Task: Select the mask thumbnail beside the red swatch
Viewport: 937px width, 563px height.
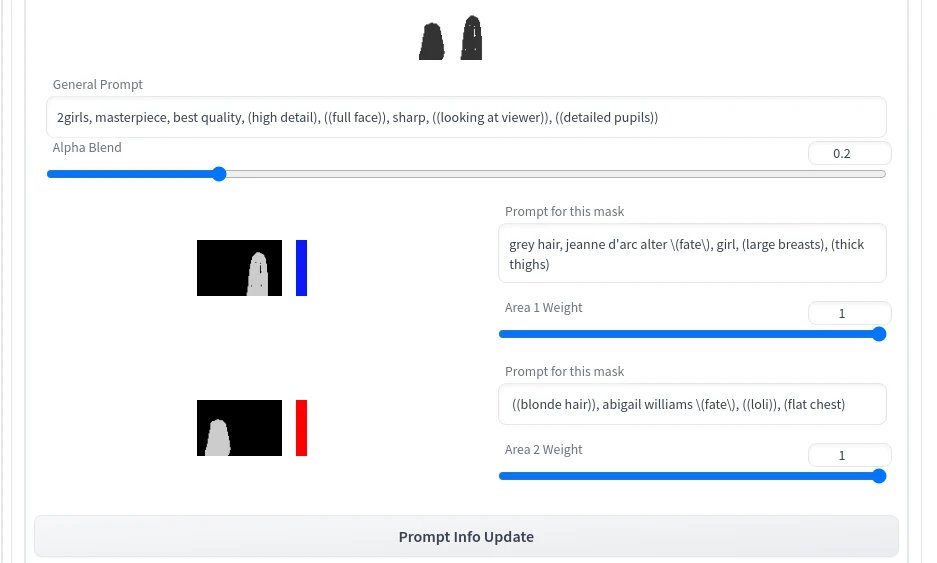Action: click(x=239, y=428)
